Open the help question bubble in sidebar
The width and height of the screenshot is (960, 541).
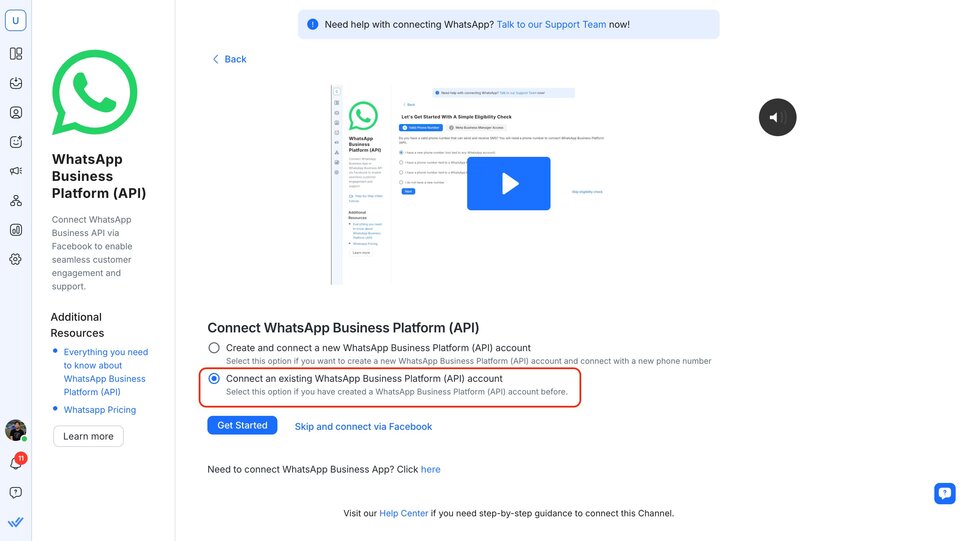pos(16,493)
